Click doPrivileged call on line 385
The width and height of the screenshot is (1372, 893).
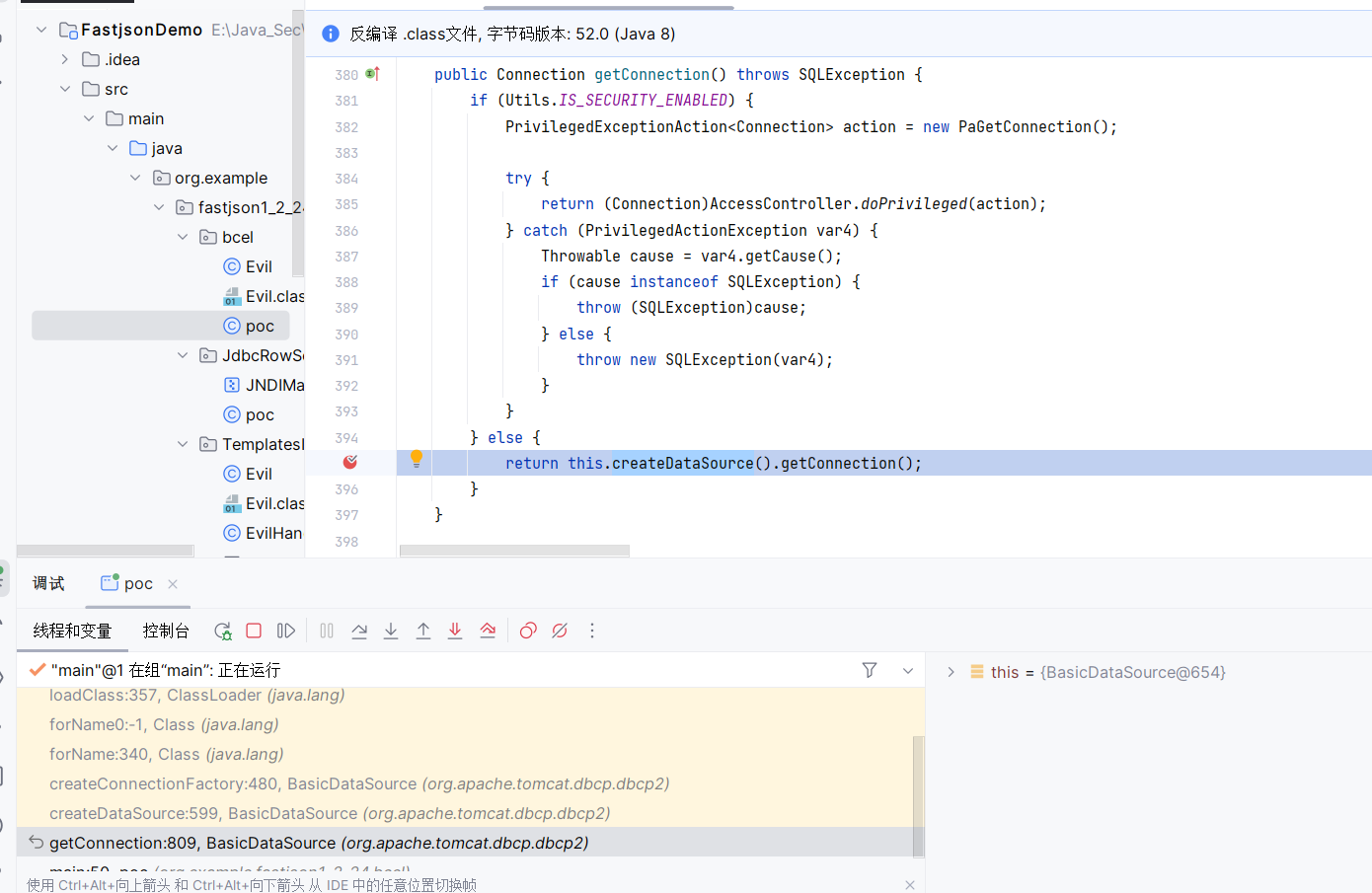(914, 203)
